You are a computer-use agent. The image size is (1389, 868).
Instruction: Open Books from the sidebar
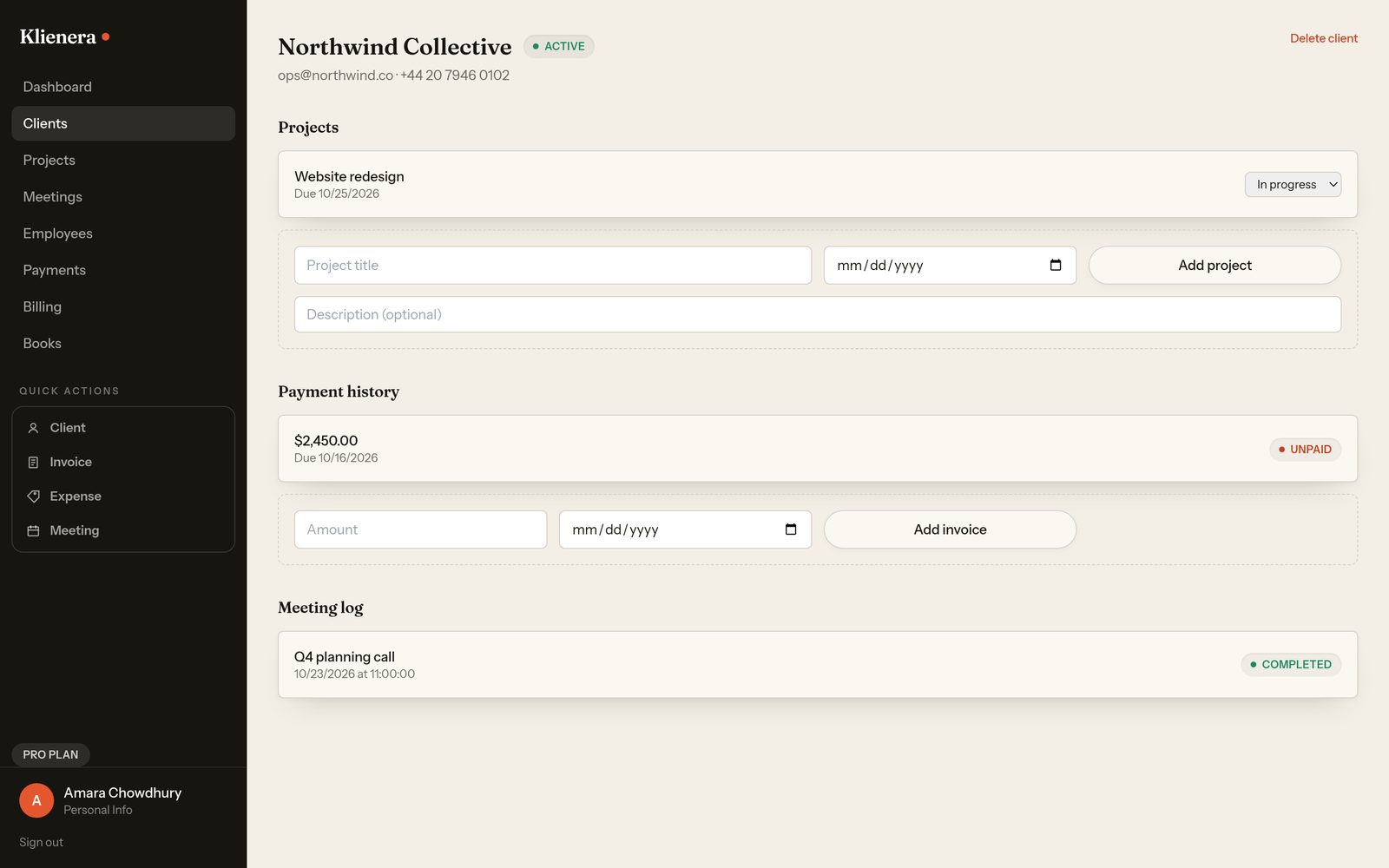point(123,343)
